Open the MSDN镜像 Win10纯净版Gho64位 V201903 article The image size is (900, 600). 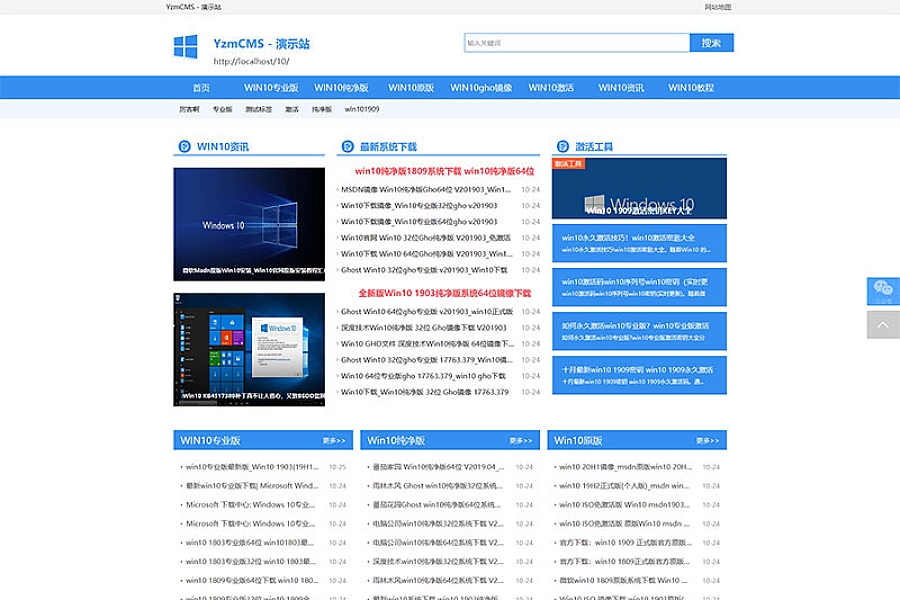click(426, 189)
